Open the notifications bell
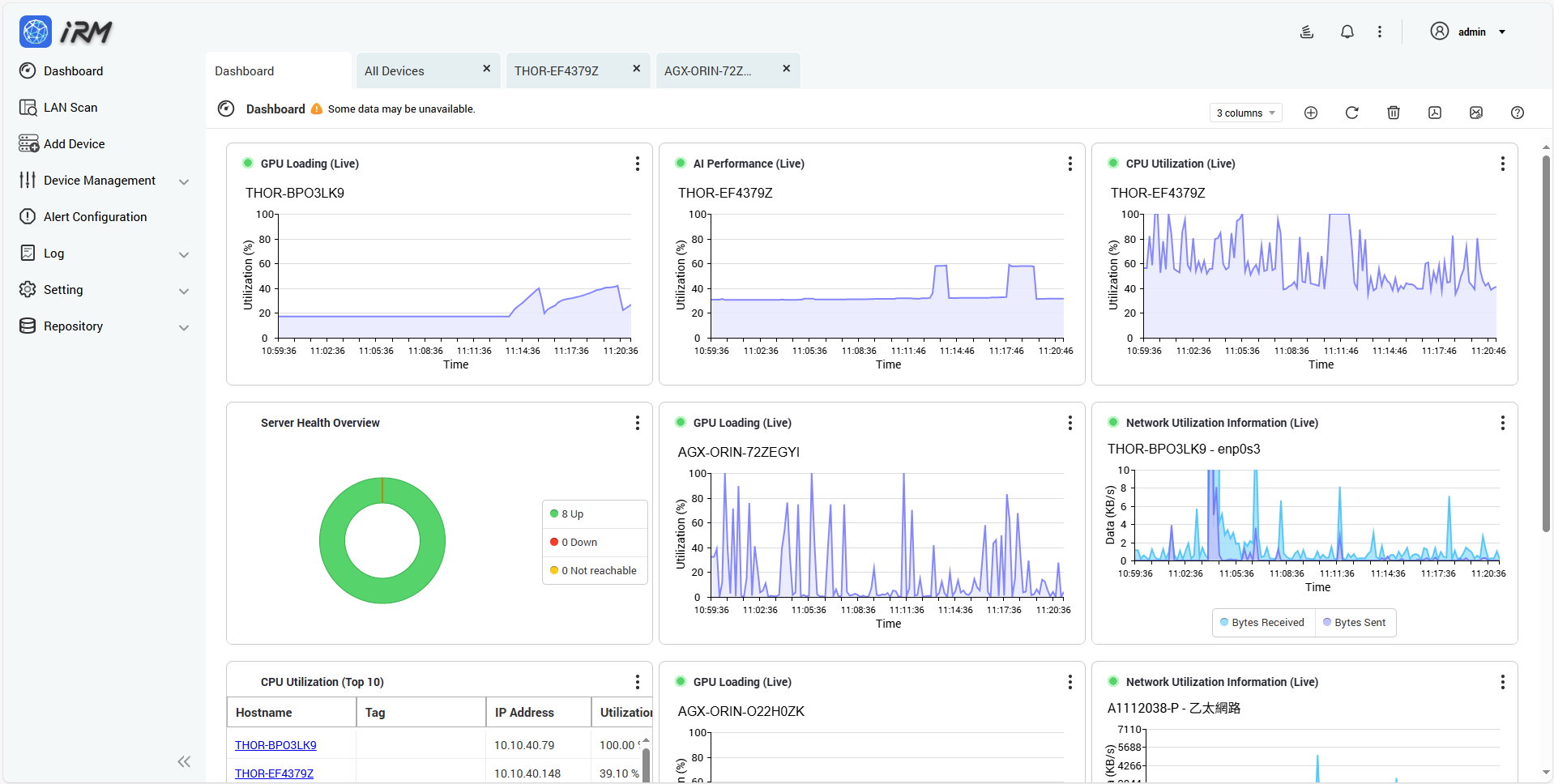The image size is (1554, 784). click(1347, 32)
